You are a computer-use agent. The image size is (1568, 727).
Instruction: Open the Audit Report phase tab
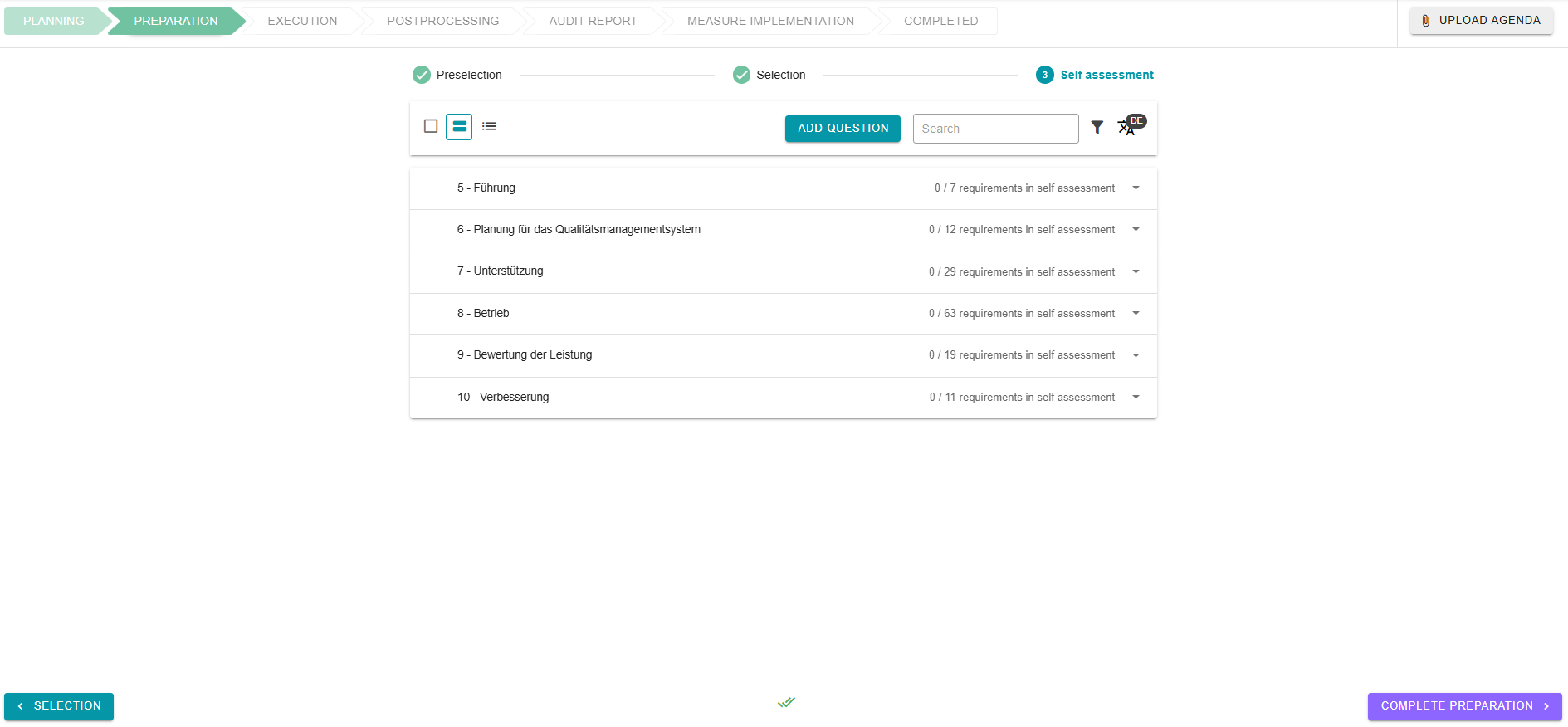click(x=593, y=21)
